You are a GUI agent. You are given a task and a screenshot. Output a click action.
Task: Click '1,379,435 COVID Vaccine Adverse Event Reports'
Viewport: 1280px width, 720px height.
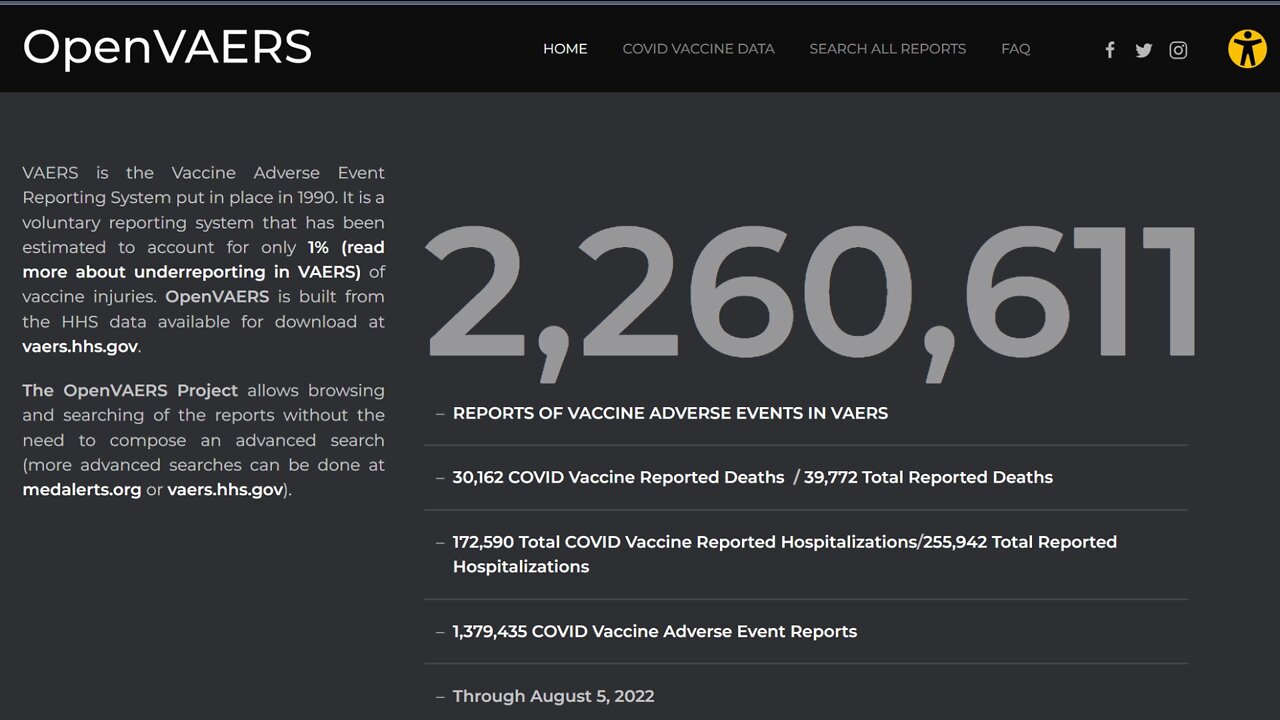(x=655, y=632)
